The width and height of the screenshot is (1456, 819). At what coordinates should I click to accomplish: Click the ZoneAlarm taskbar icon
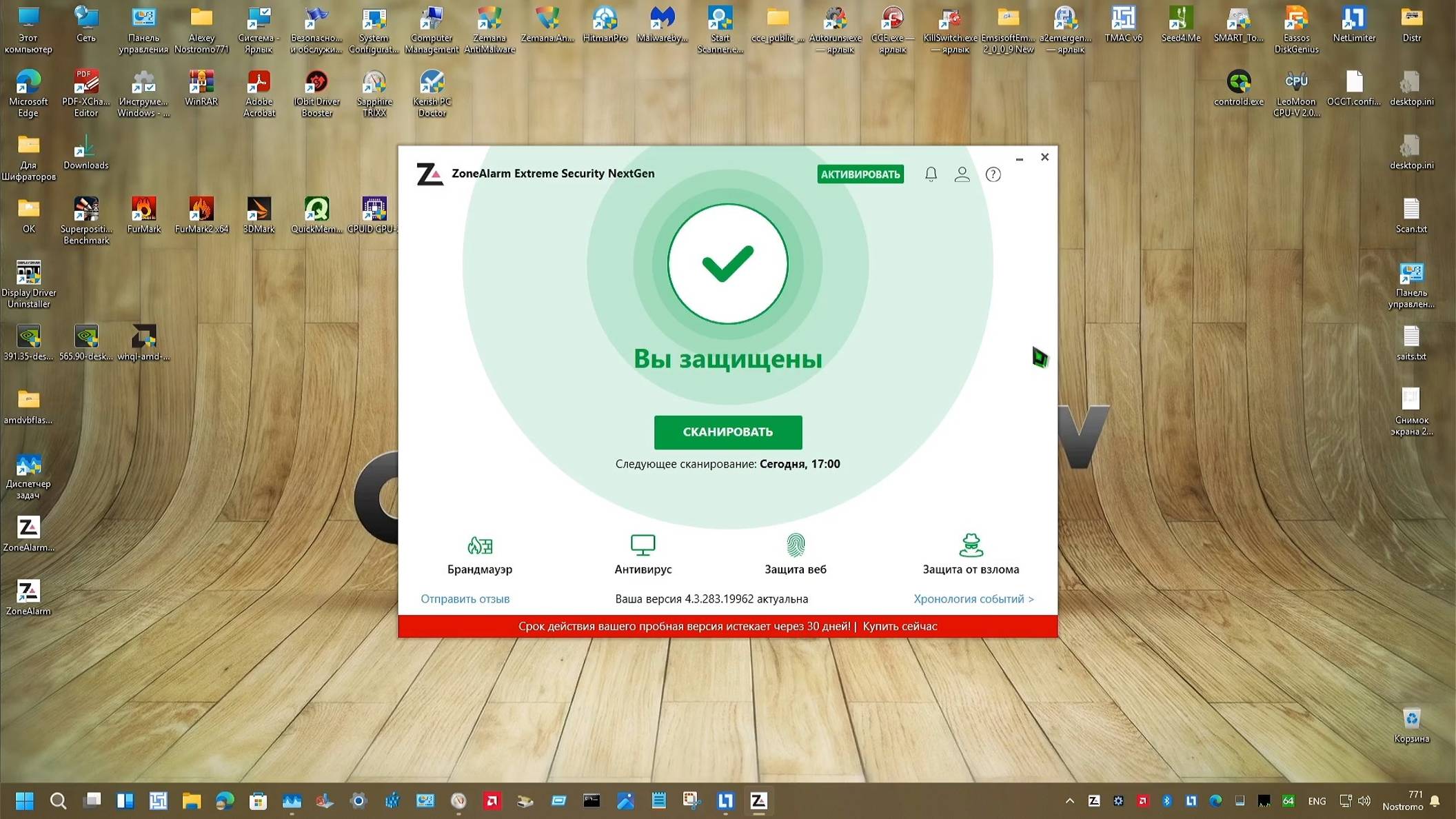click(758, 800)
